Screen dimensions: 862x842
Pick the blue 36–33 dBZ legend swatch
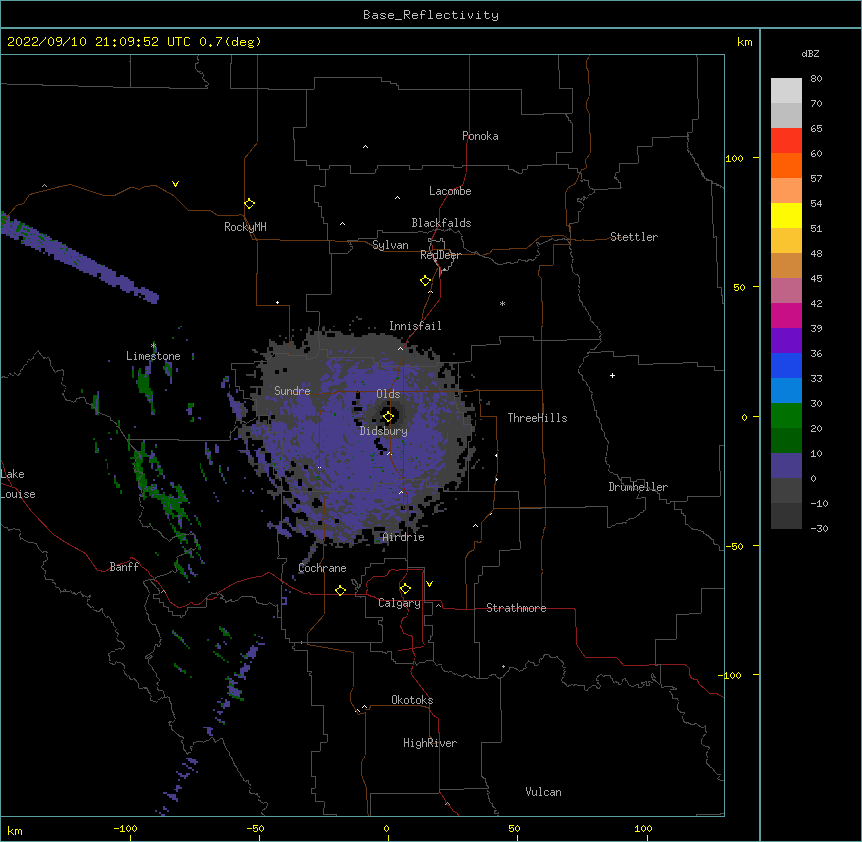[786, 365]
